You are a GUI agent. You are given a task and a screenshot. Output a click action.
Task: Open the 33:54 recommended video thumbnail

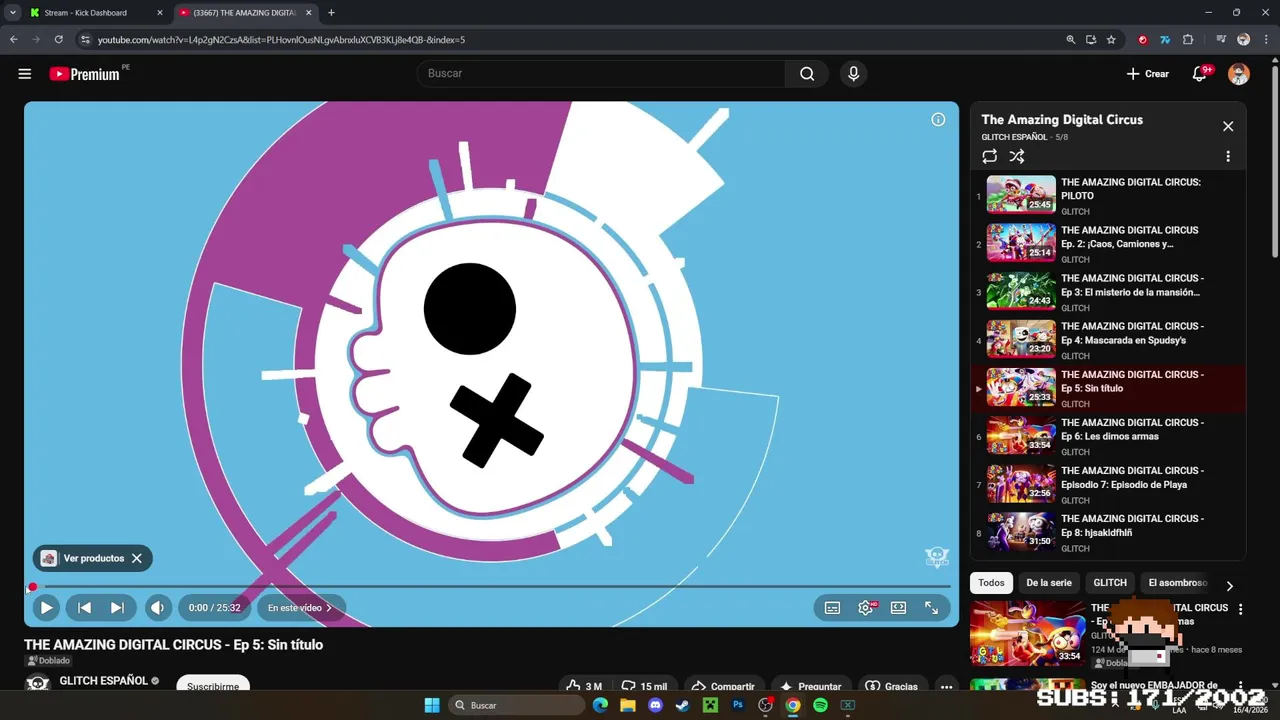(x=1027, y=633)
